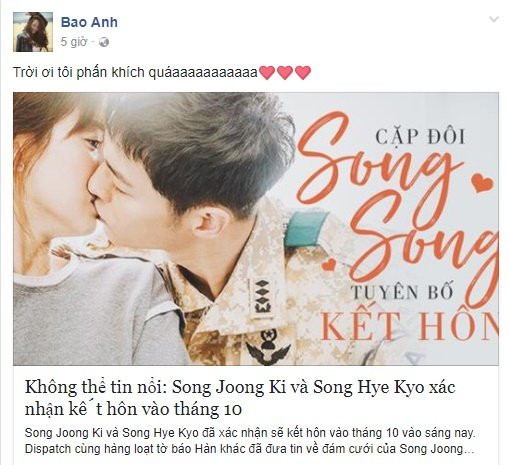
Task: Click the globe public-audience icon
Action: point(104,42)
